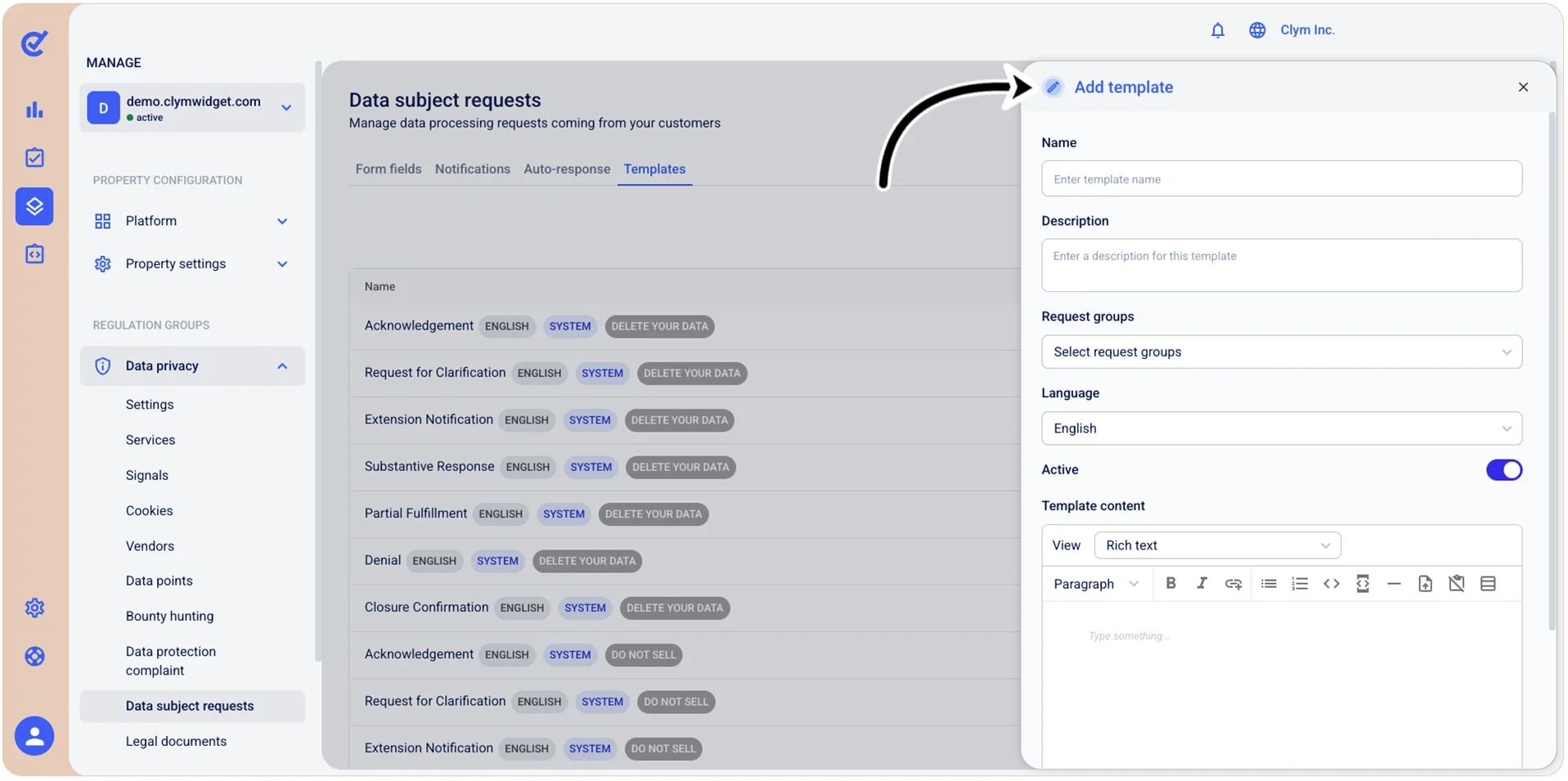Switch to the Auto-response tab
This screenshot has height=781, width=1568.
click(x=567, y=169)
